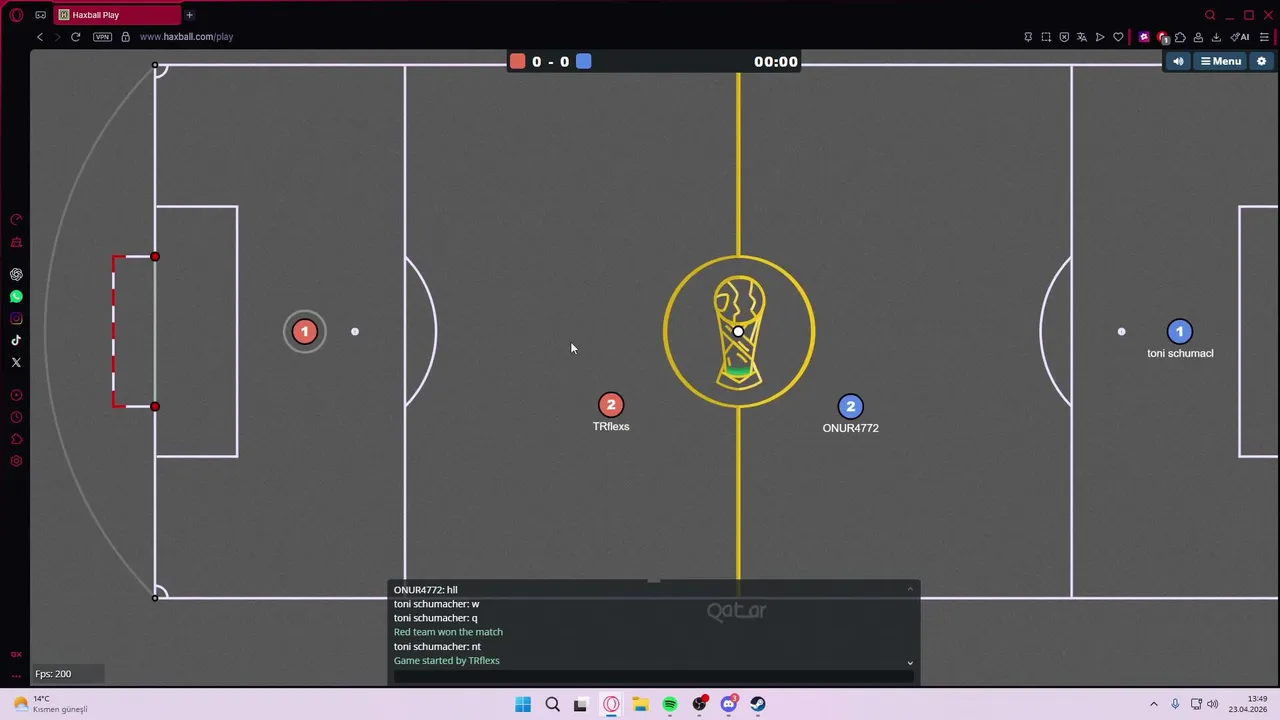Go back to previous page
The image size is (1280, 720).
[x=40, y=37]
